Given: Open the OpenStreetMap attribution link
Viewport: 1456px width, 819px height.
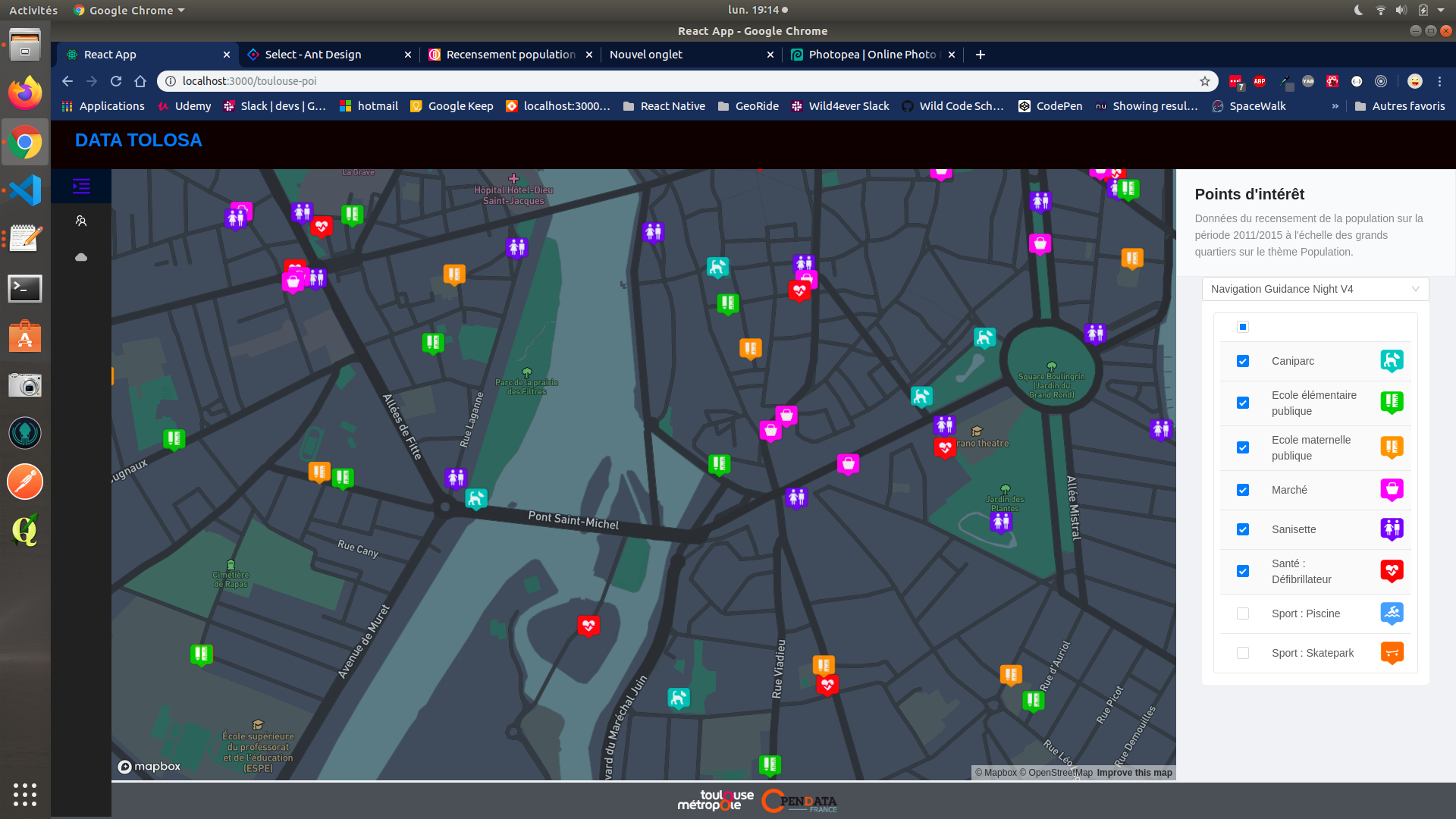Looking at the screenshot, I should (x=1056, y=772).
